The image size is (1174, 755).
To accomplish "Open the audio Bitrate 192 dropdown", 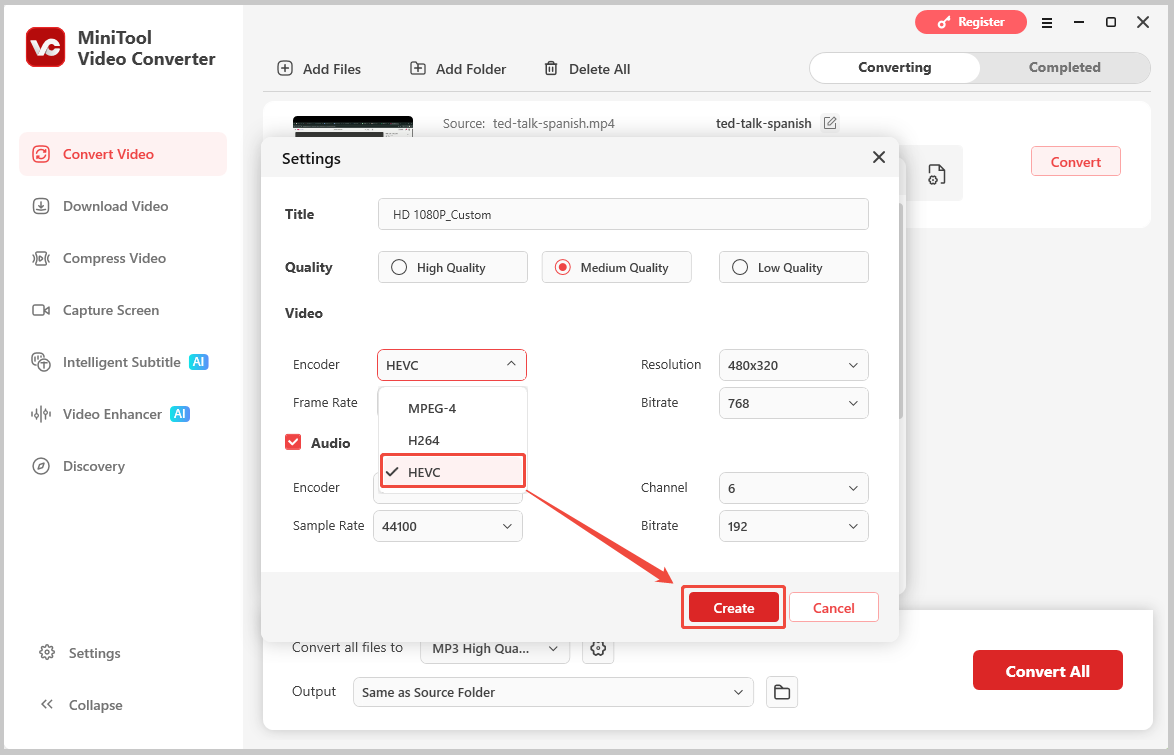I will pos(794,526).
